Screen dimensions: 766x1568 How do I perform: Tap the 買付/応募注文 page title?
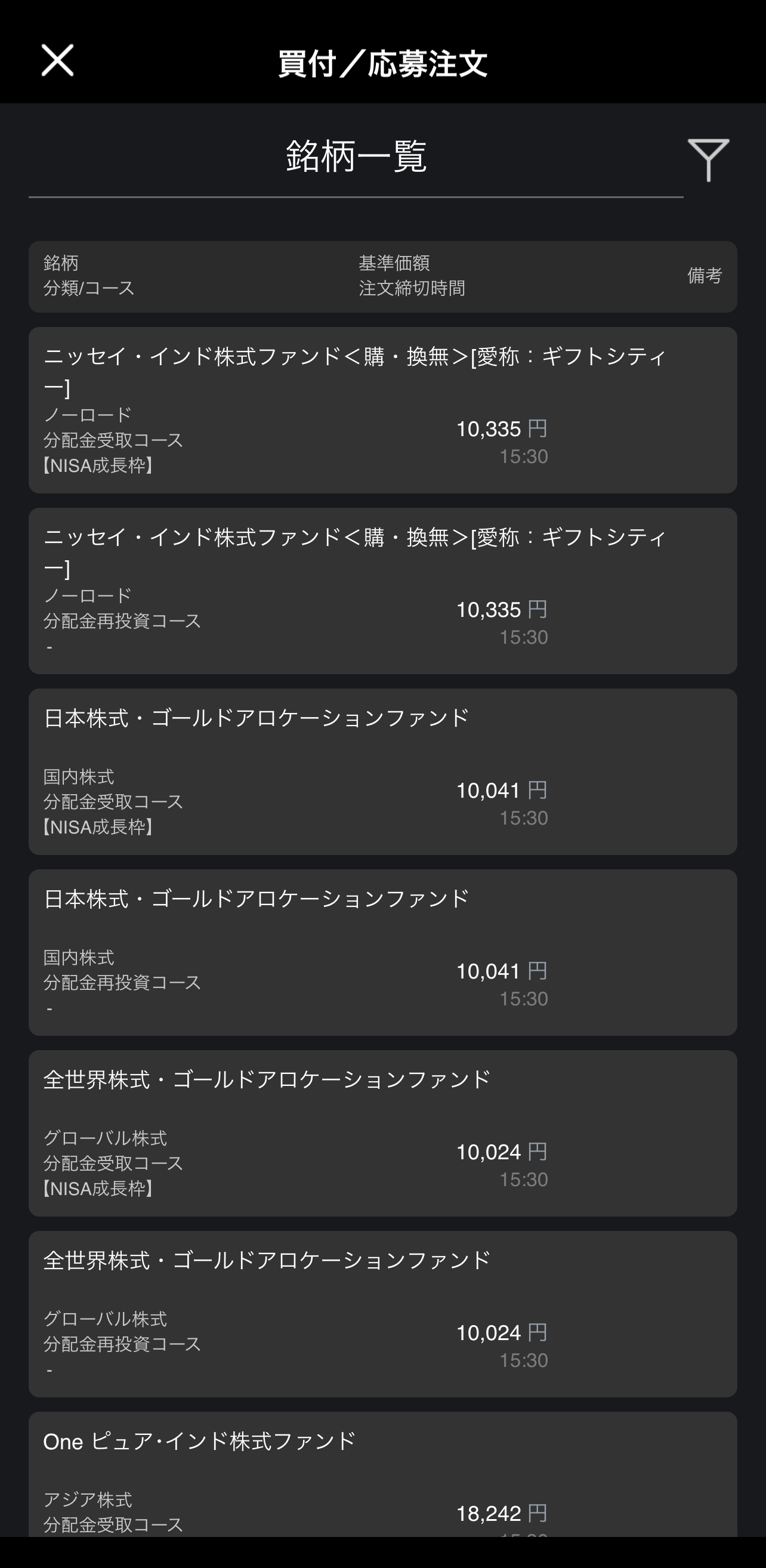click(382, 63)
